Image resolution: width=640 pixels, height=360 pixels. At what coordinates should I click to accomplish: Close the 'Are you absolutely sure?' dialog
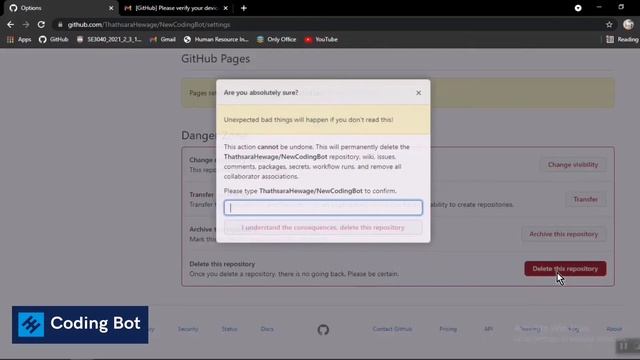pos(418,93)
